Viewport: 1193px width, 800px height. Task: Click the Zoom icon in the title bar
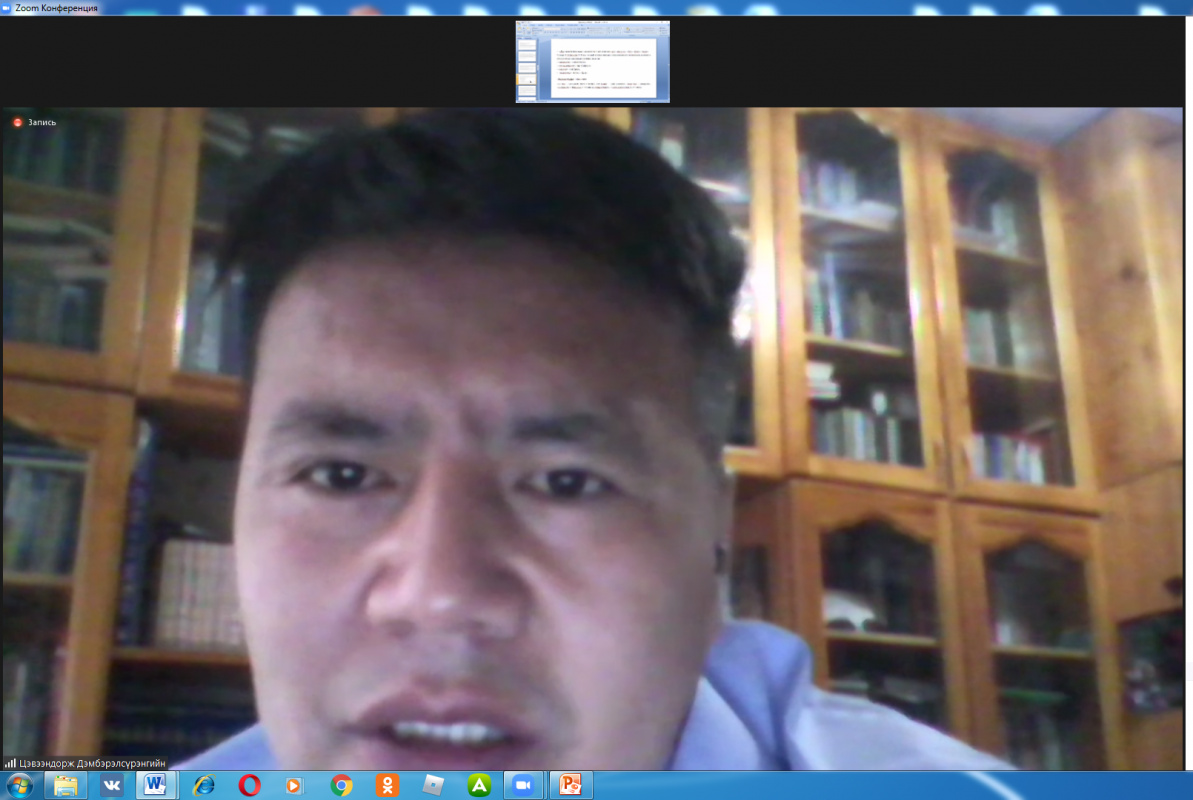[x=8, y=7]
